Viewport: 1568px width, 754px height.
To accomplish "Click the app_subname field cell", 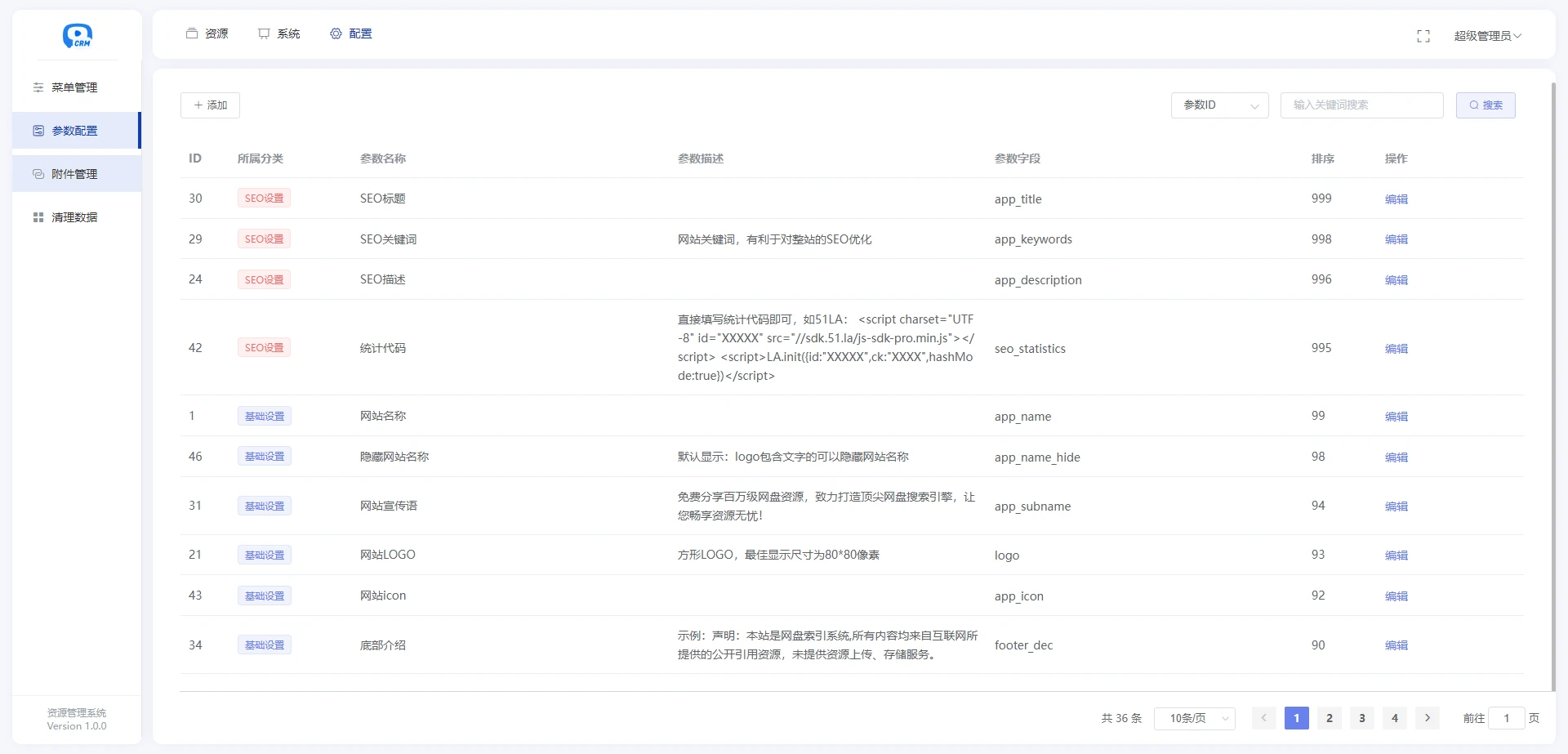I will coord(1032,506).
